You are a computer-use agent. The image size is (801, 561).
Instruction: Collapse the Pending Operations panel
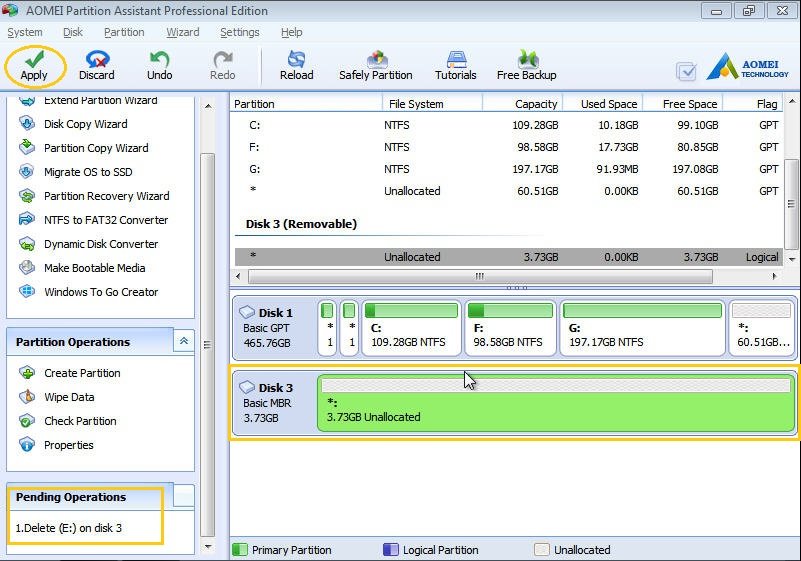click(184, 496)
